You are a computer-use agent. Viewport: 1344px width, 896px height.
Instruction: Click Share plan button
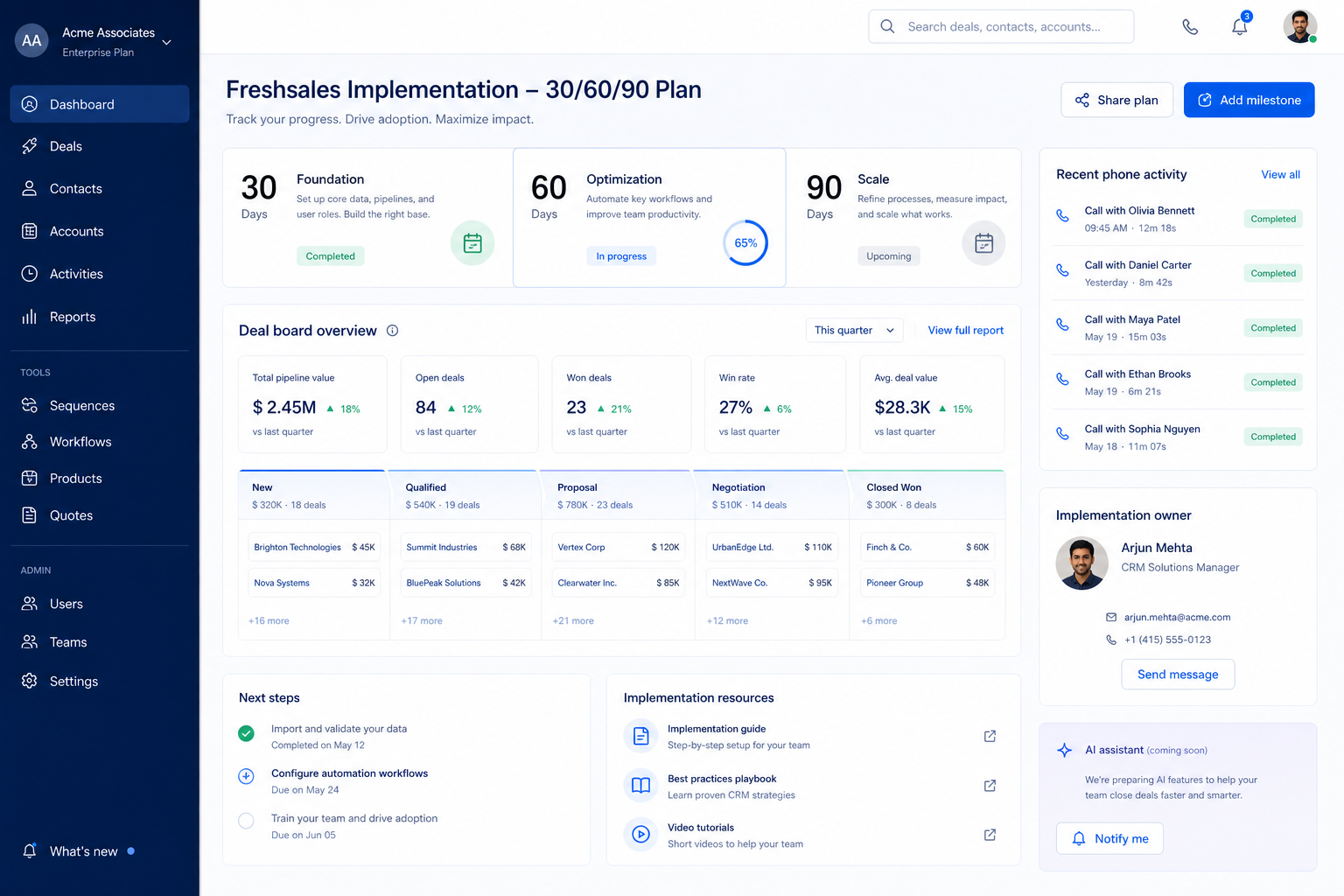click(1116, 100)
